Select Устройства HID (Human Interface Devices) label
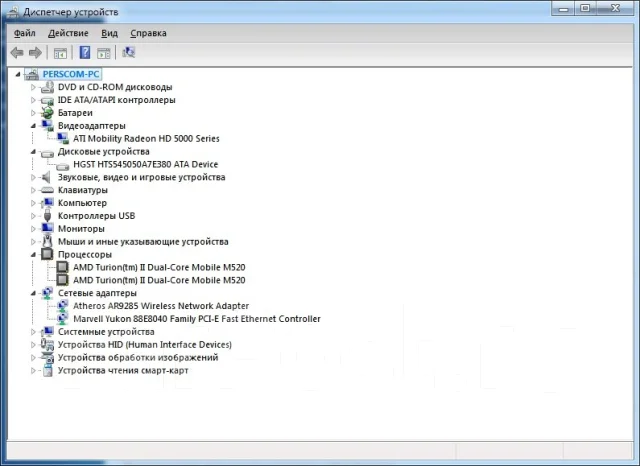Viewport: 640px width, 466px height. pyautogui.click(x=145, y=345)
